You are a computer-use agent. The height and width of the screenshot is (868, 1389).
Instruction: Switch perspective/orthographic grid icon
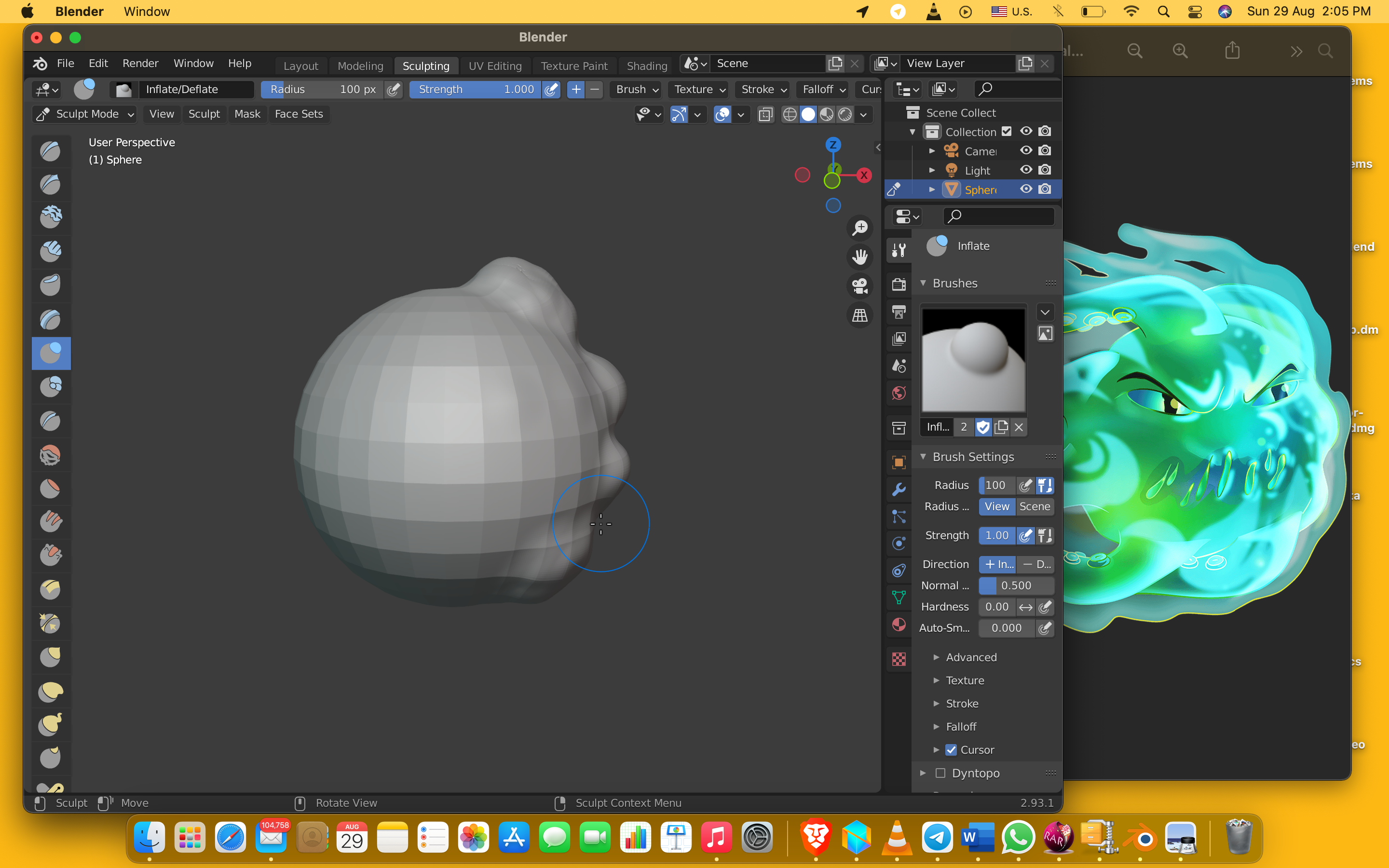click(860, 315)
